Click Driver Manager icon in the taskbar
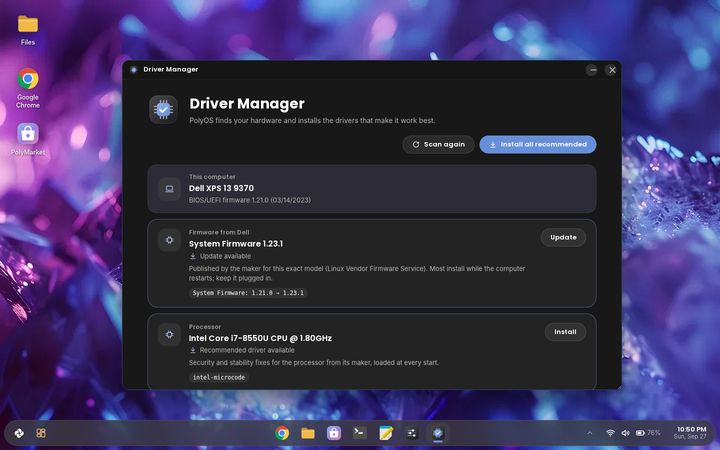This screenshot has width=720, height=450. pos(438,433)
